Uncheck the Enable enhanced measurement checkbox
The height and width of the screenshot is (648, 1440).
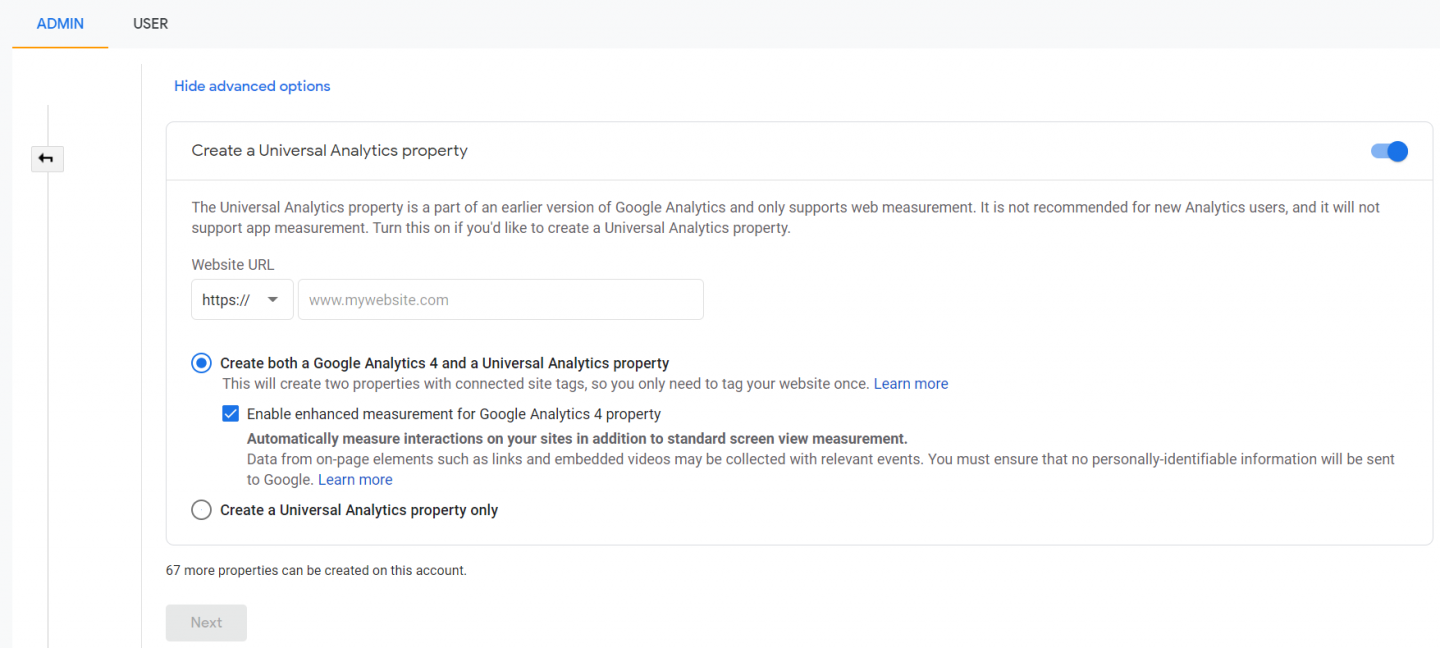231,413
